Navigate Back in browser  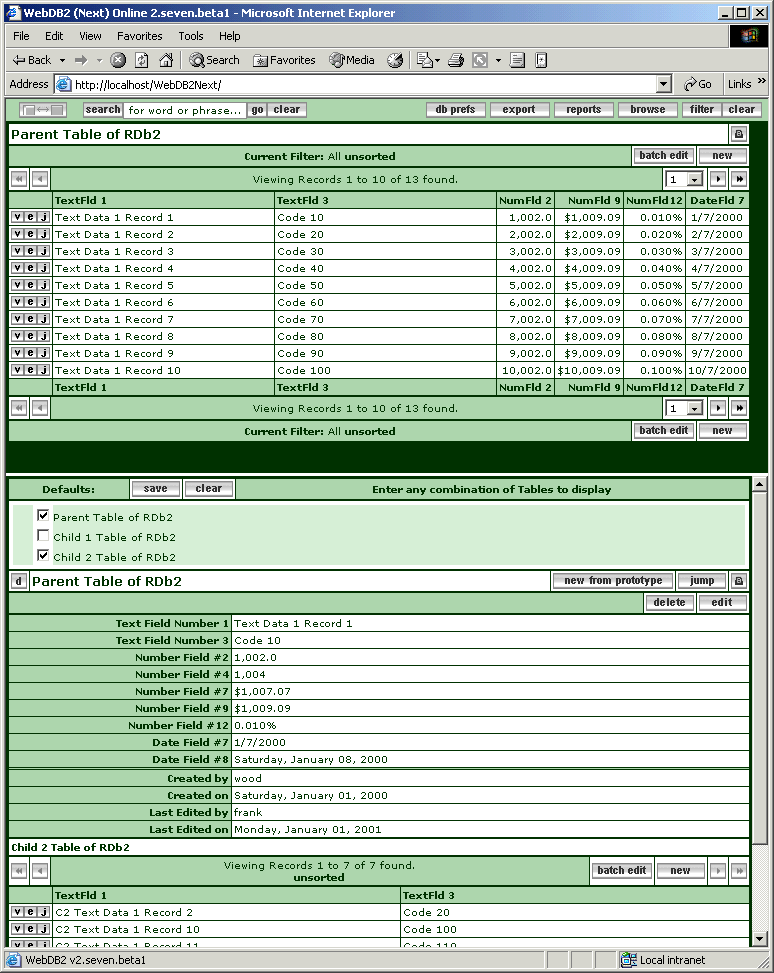pos(32,60)
